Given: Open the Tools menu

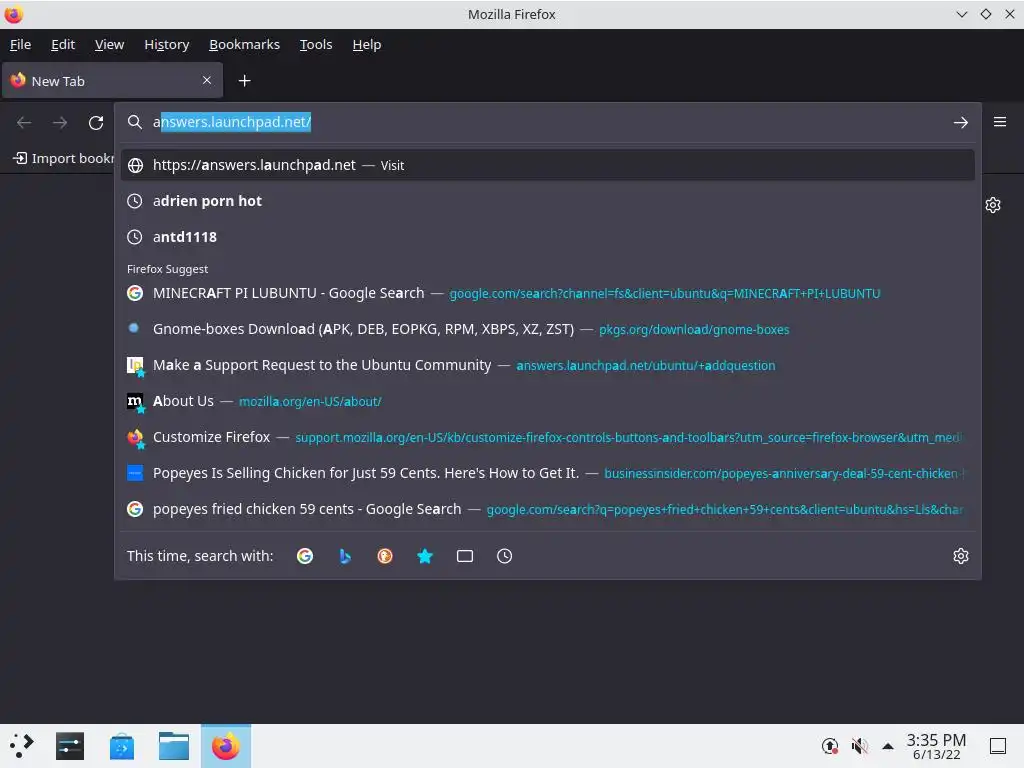Looking at the screenshot, I should click(316, 44).
